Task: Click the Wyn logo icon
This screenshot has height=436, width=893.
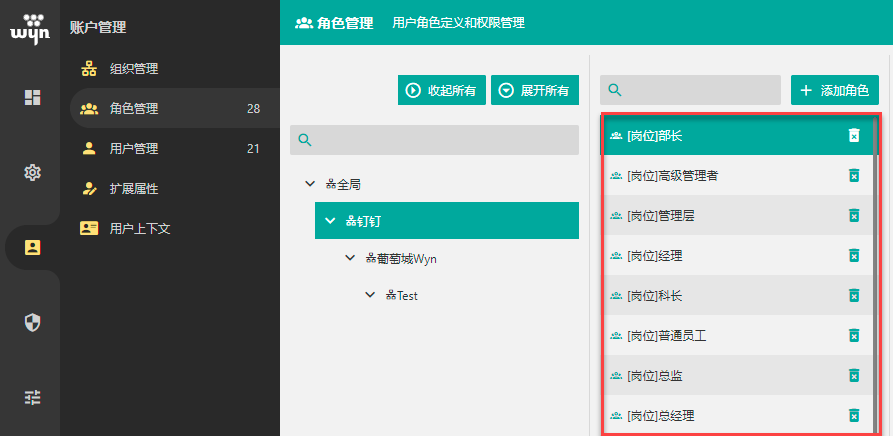Action: [29, 28]
